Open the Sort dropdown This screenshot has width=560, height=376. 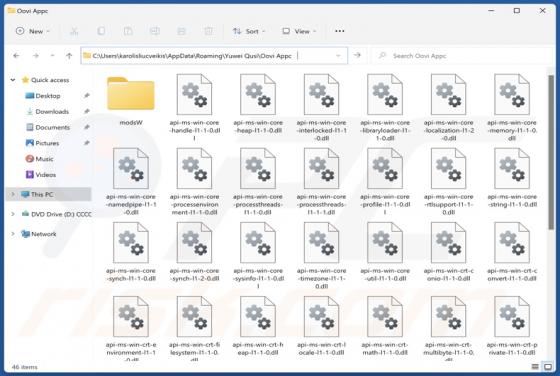(249, 31)
